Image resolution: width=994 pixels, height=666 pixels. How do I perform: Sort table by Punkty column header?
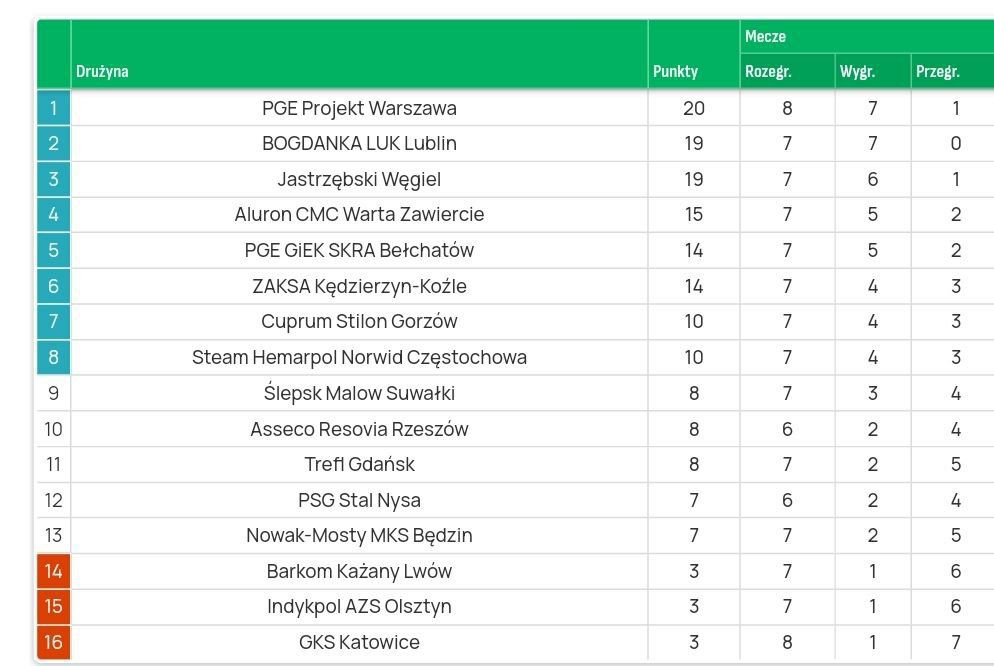(676, 72)
